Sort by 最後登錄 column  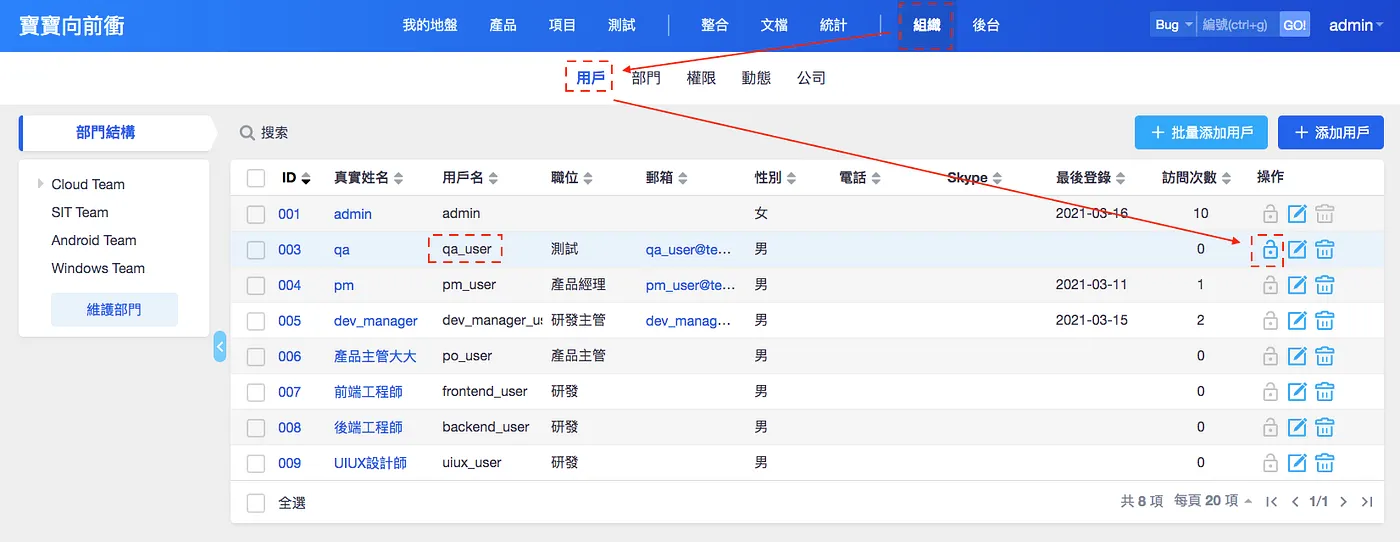tap(1090, 178)
